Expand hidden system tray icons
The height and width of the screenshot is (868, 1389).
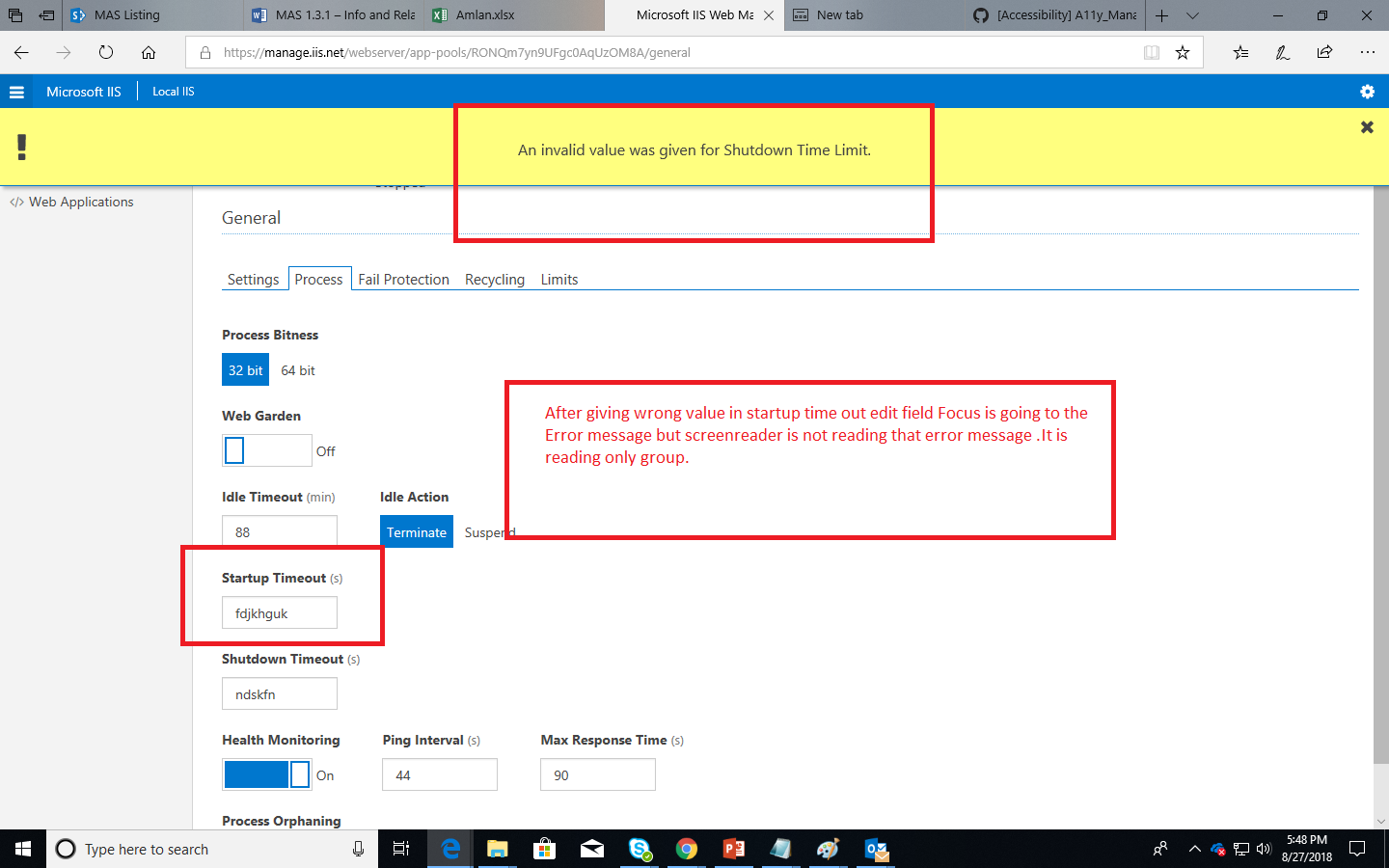(x=1194, y=849)
